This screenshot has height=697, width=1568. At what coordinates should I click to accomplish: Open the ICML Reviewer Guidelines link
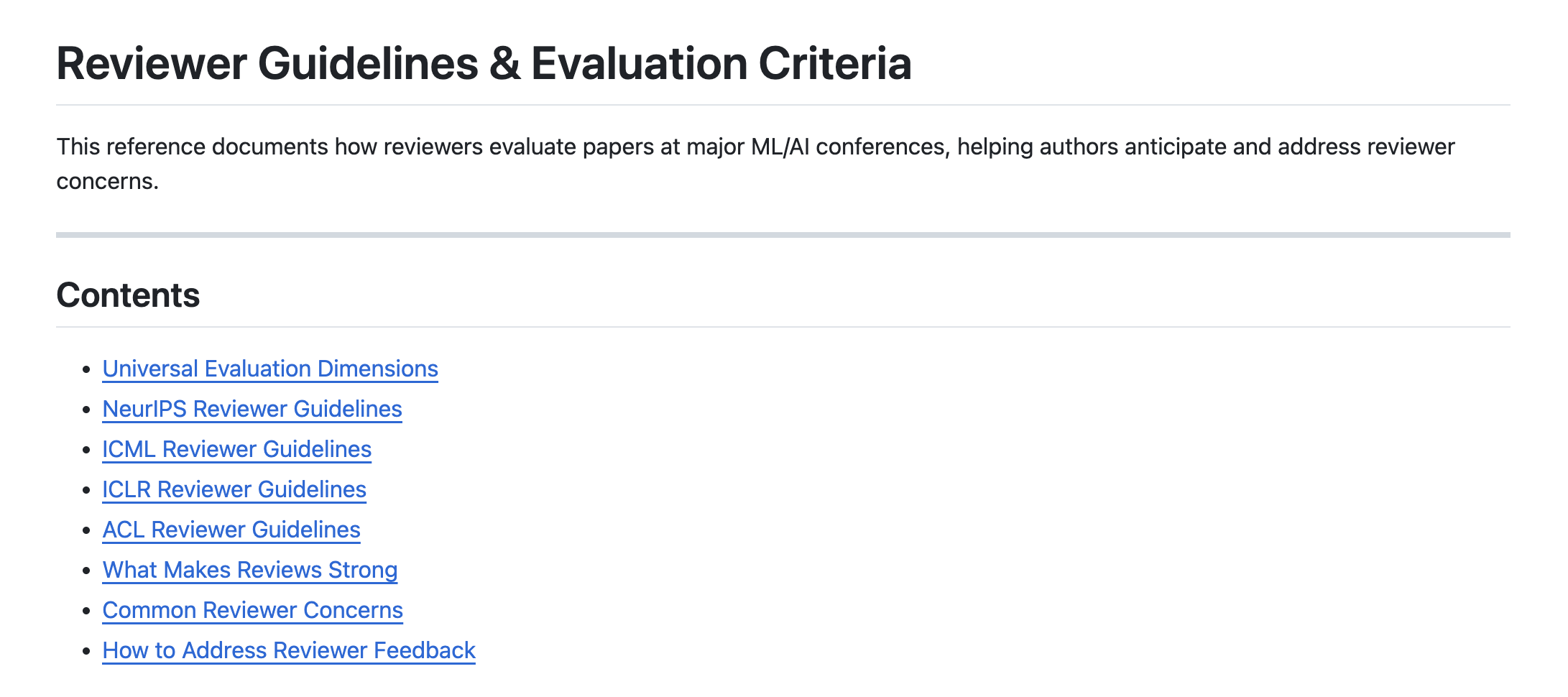tap(236, 449)
